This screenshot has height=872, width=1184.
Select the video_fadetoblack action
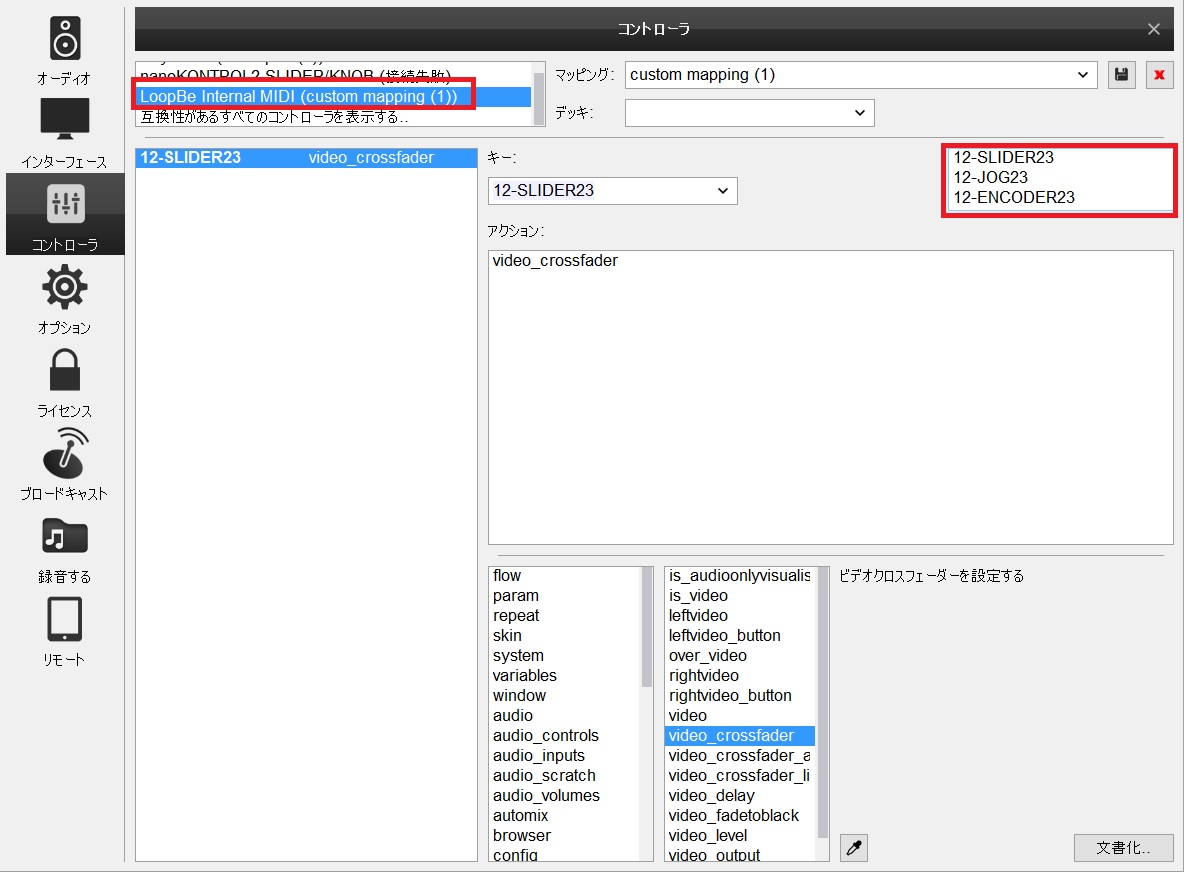click(x=740, y=815)
